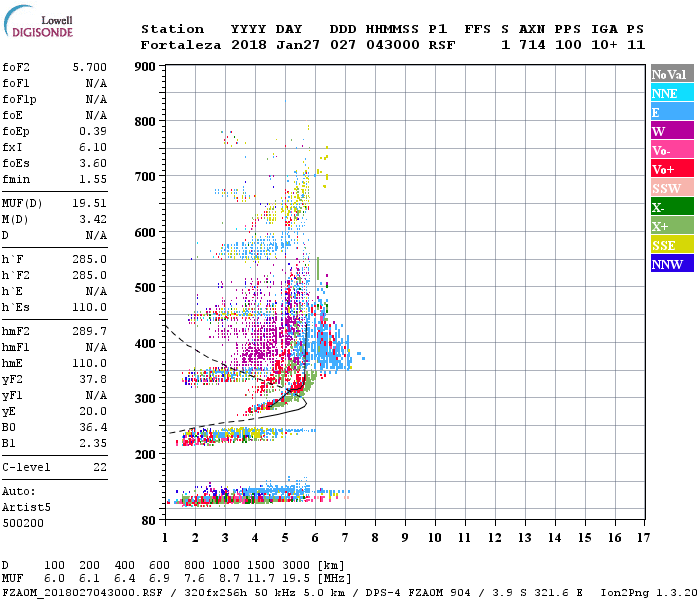Select the E blue legend swatch
Screen dimensions: 700x600
[x=672, y=112]
